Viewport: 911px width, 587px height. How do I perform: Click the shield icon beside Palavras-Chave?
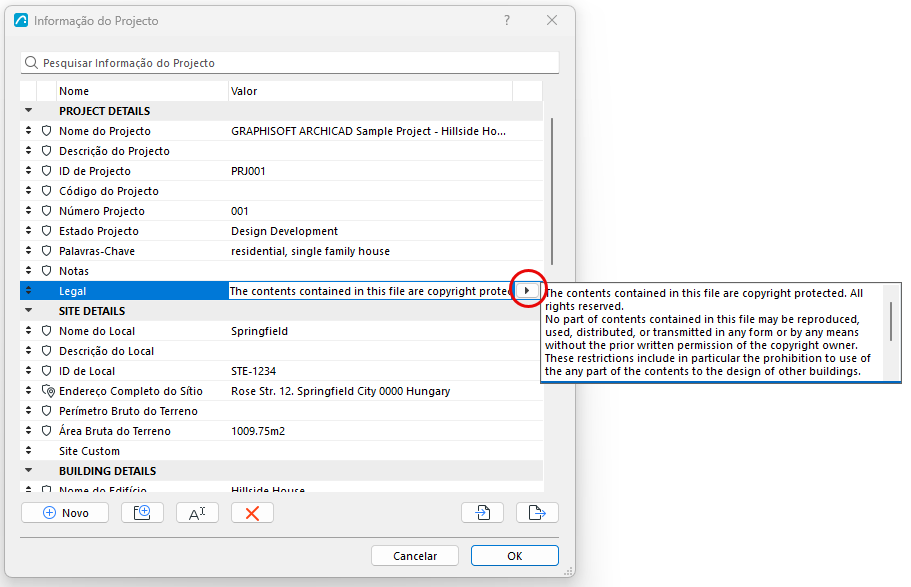point(46,251)
